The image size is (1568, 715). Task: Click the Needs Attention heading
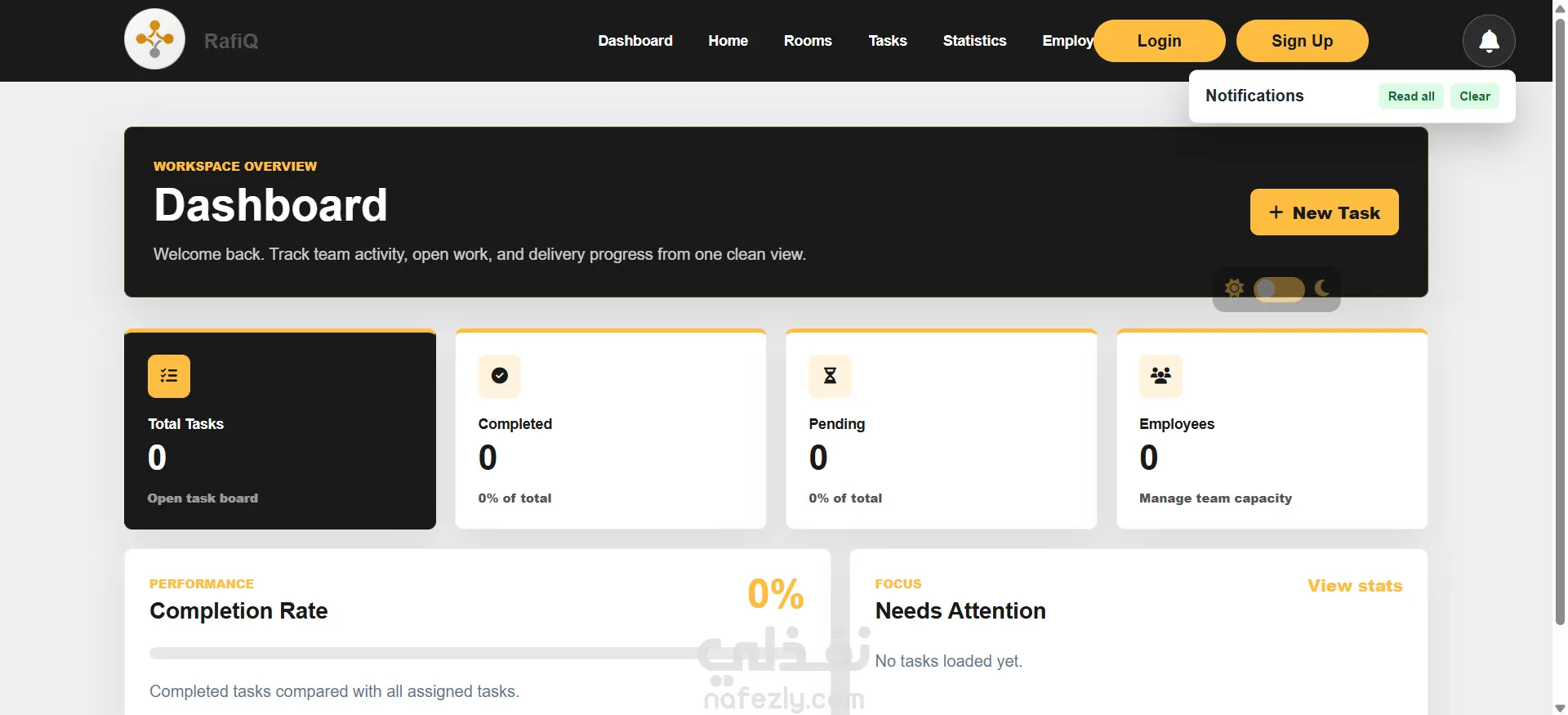[960, 611]
